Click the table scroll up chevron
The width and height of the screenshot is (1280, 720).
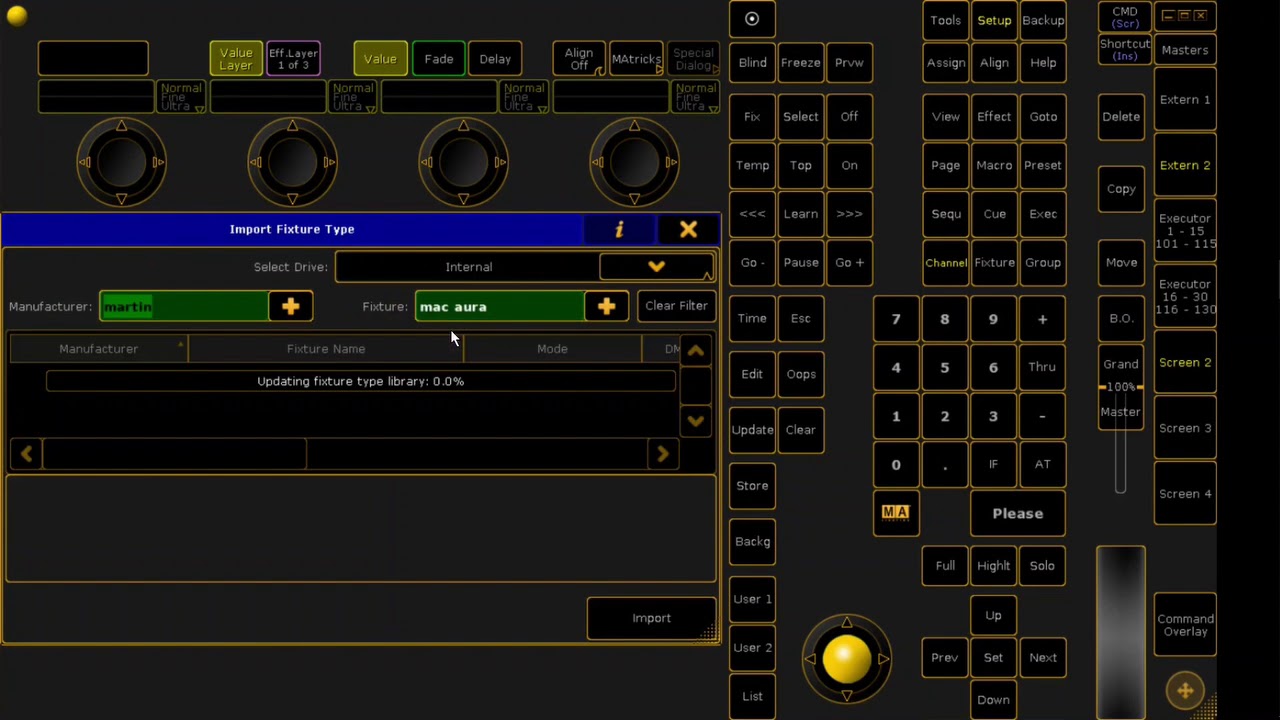point(695,351)
